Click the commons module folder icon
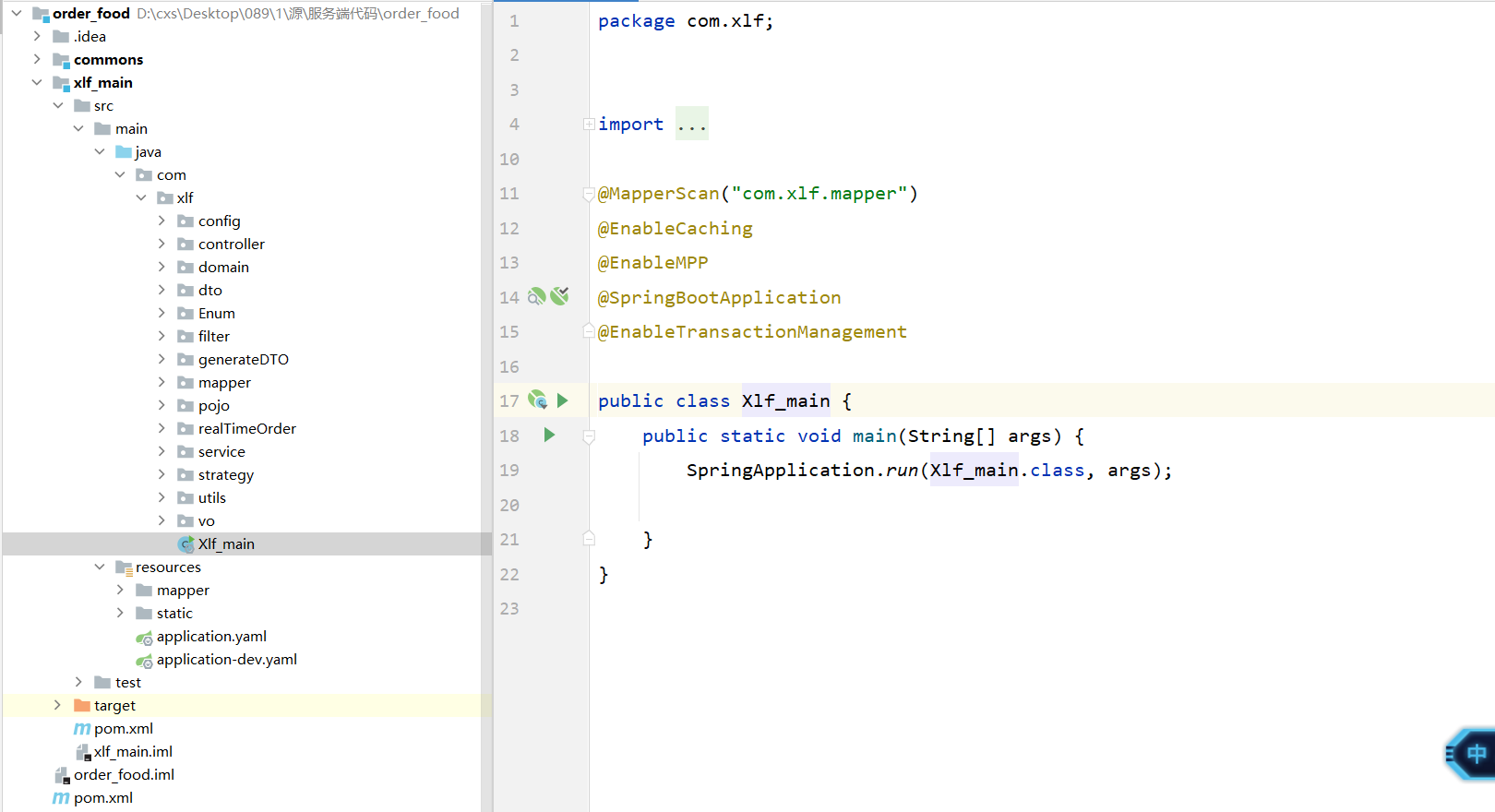Viewport: 1495px width, 812px height. 61,60
